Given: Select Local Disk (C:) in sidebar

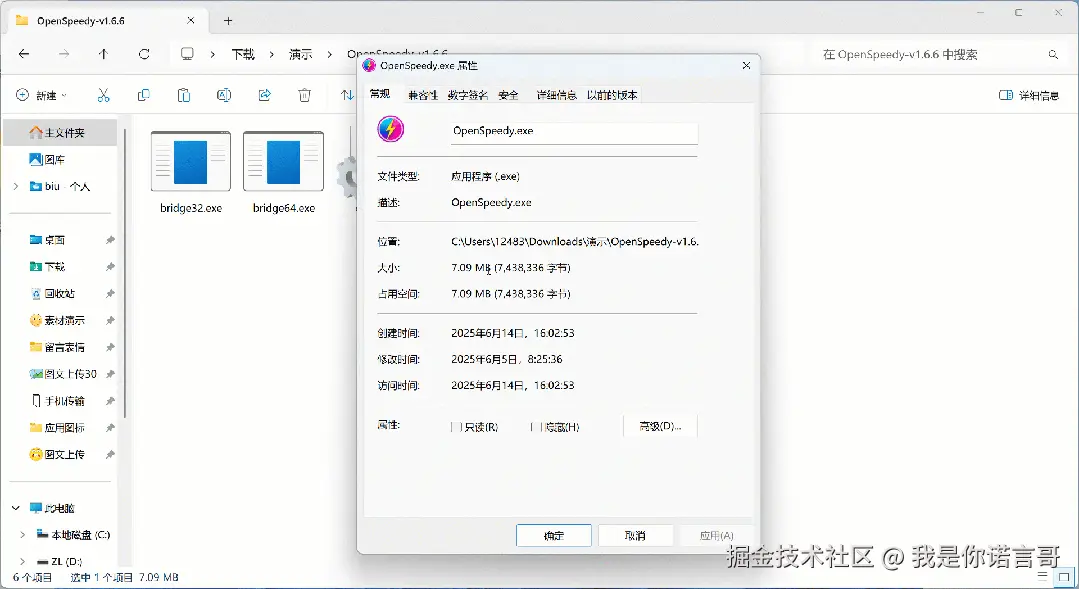Looking at the screenshot, I should click(x=74, y=535).
